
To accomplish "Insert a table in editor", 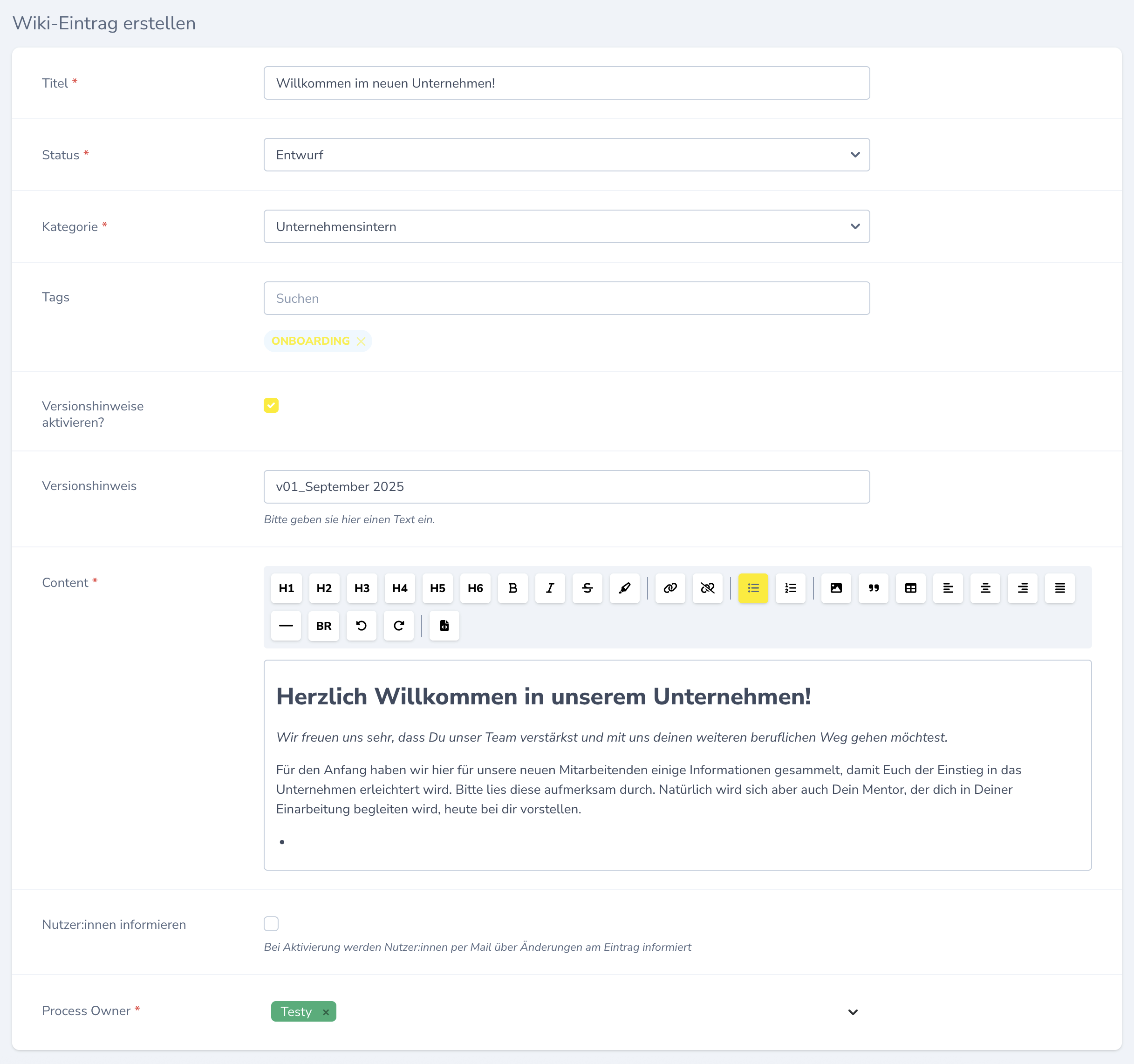I will tap(910, 588).
